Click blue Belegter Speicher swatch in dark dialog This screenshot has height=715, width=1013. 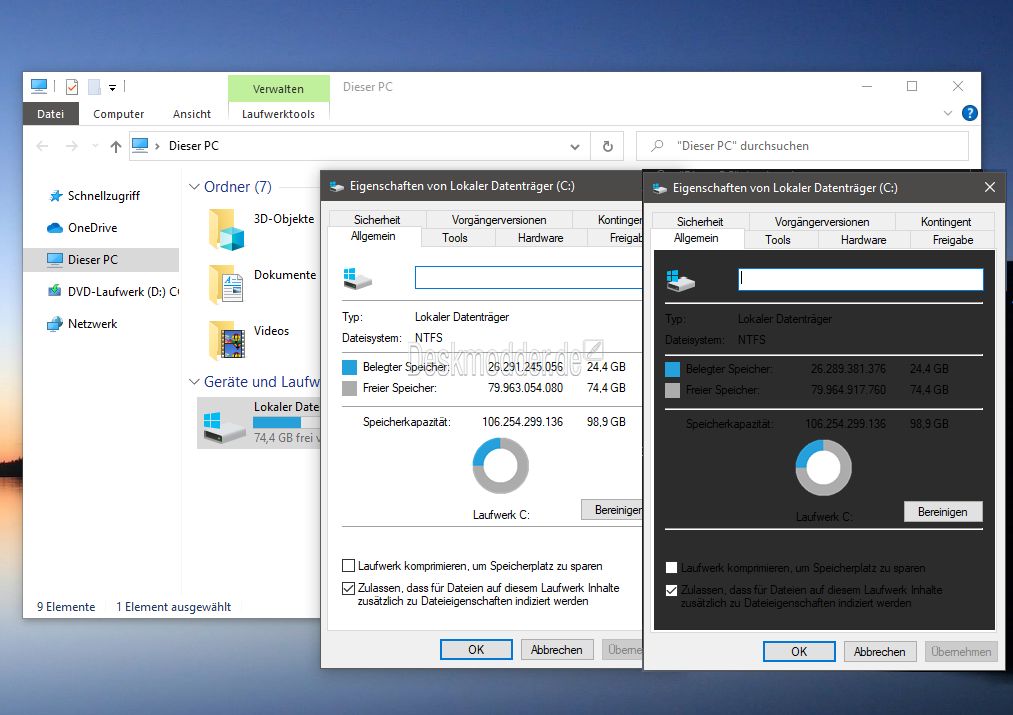tap(673, 369)
